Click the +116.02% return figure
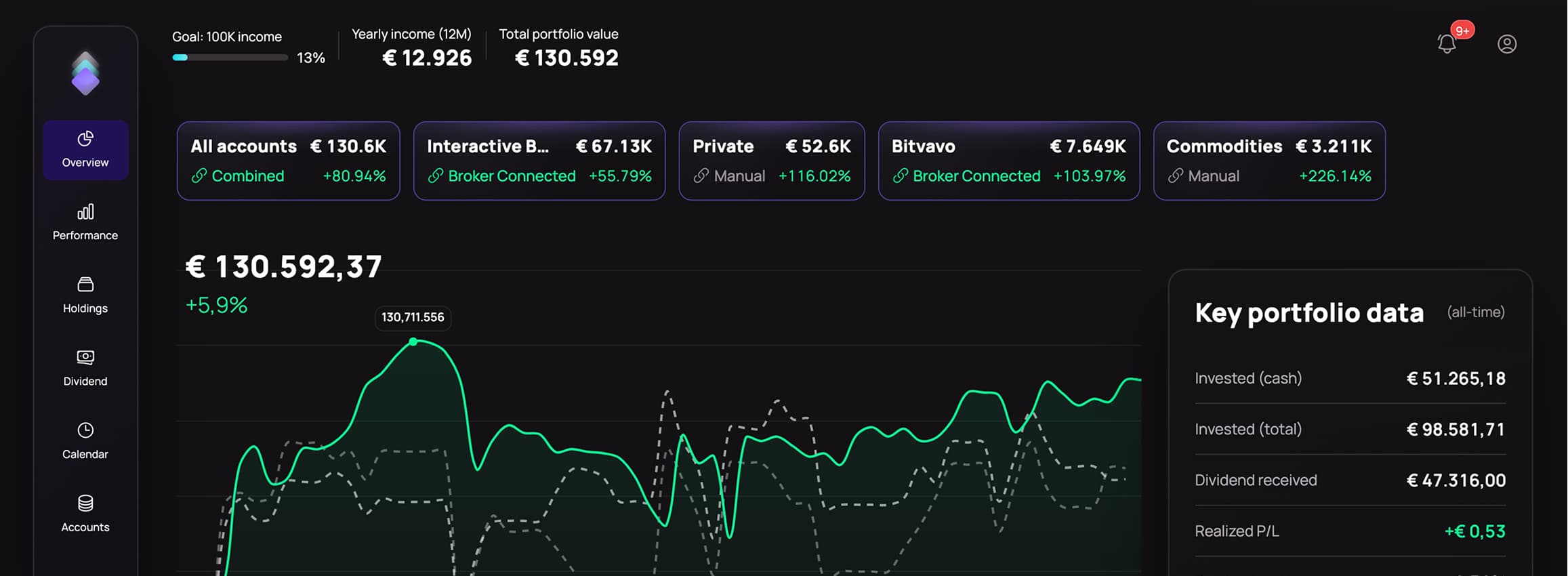The width and height of the screenshot is (1568, 576). click(x=814, y=176)
